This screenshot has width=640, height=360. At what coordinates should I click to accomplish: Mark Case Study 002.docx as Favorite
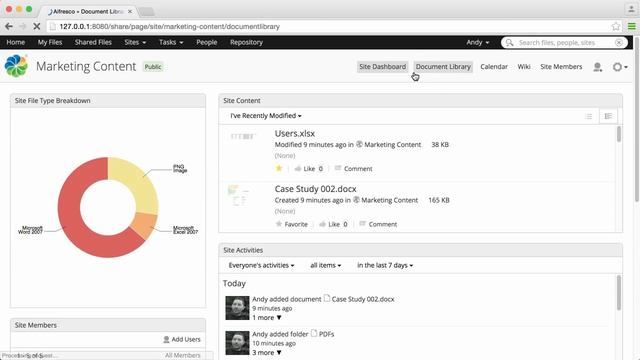pyautogui.click(x=292, y=224)
